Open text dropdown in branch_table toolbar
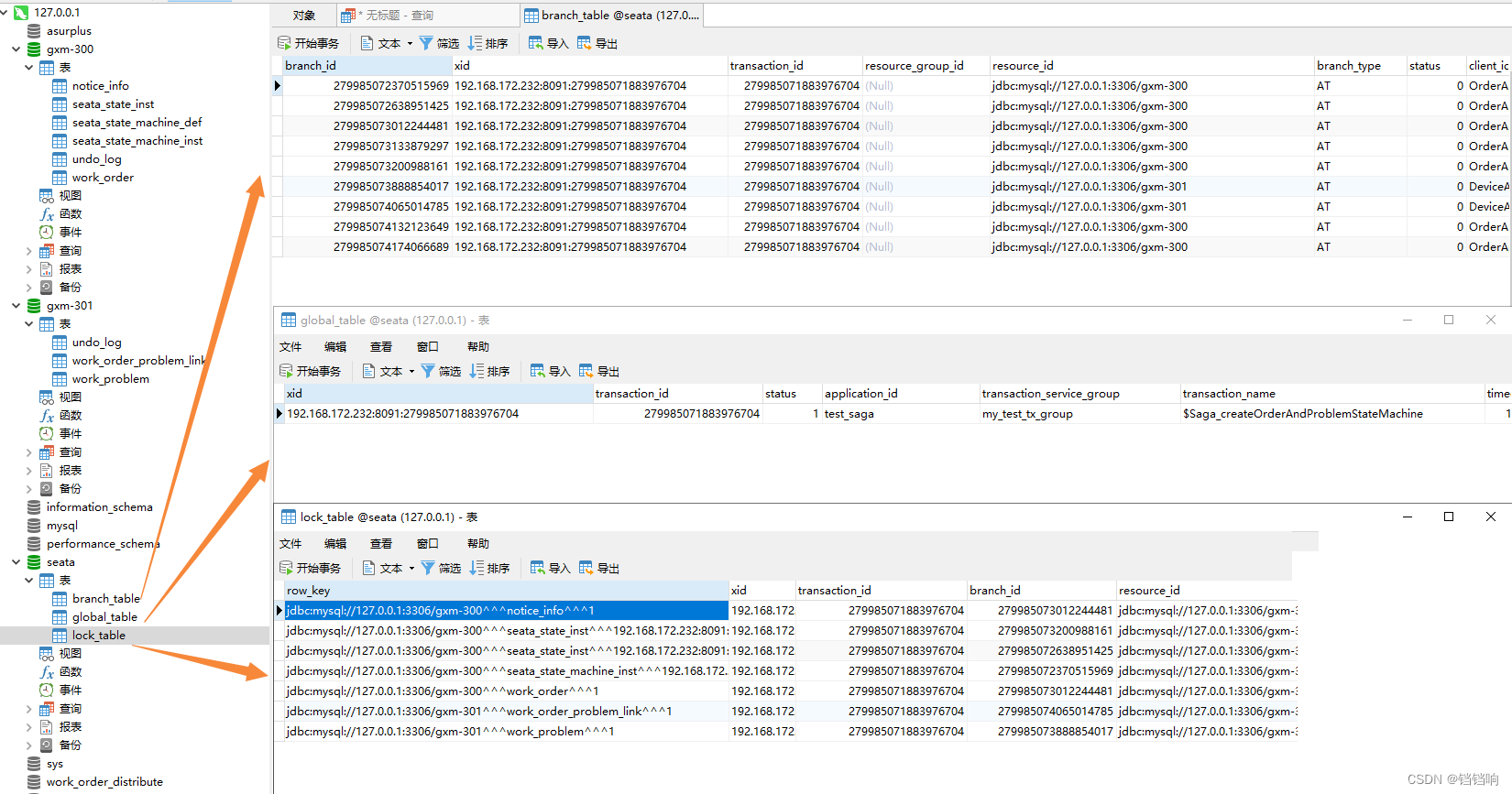Image resolution: width=1512 pixels, height=794 pixels. pyautogui.click(x=410, y=43)
